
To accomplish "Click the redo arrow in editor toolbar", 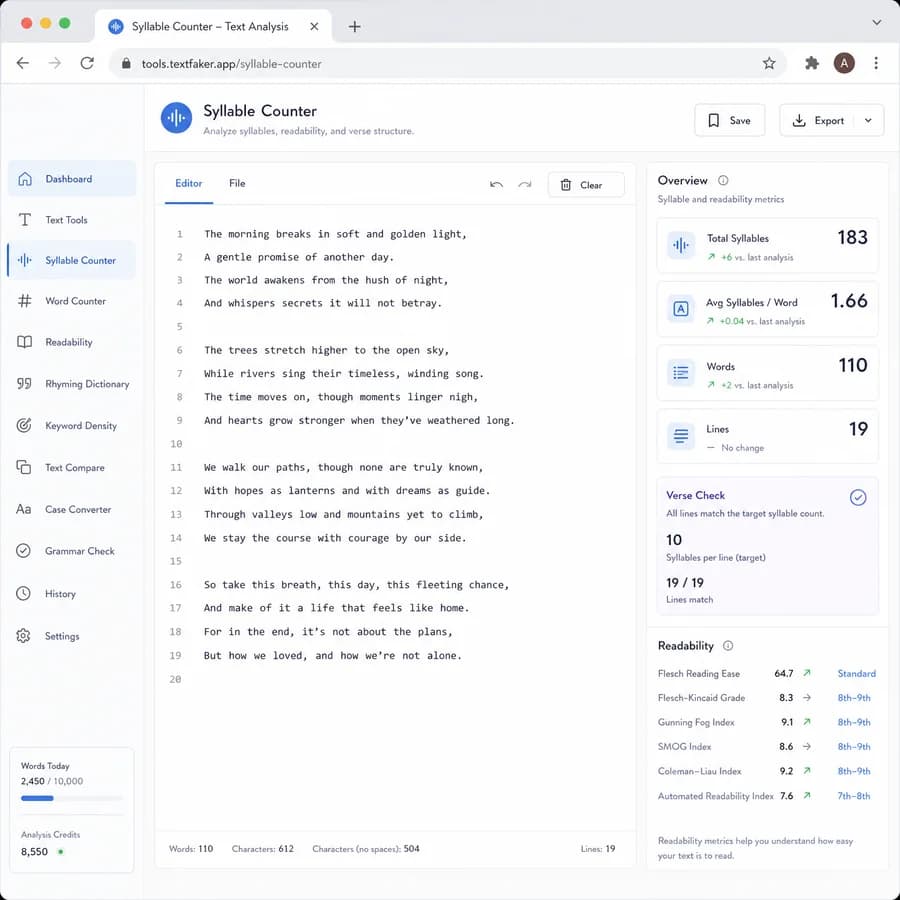I will [x=525, y=185].
